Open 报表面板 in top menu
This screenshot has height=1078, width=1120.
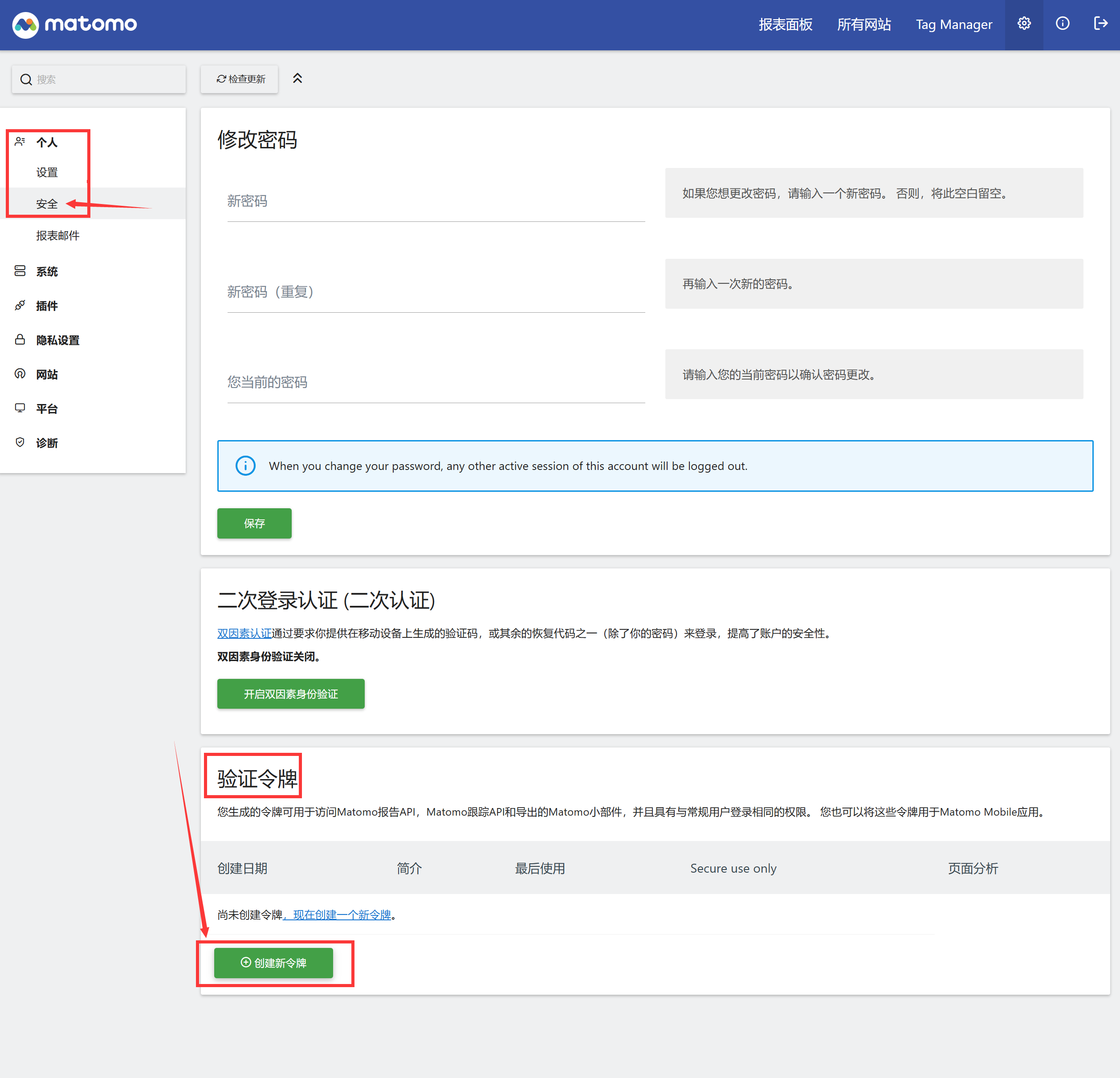pos(785,24)
